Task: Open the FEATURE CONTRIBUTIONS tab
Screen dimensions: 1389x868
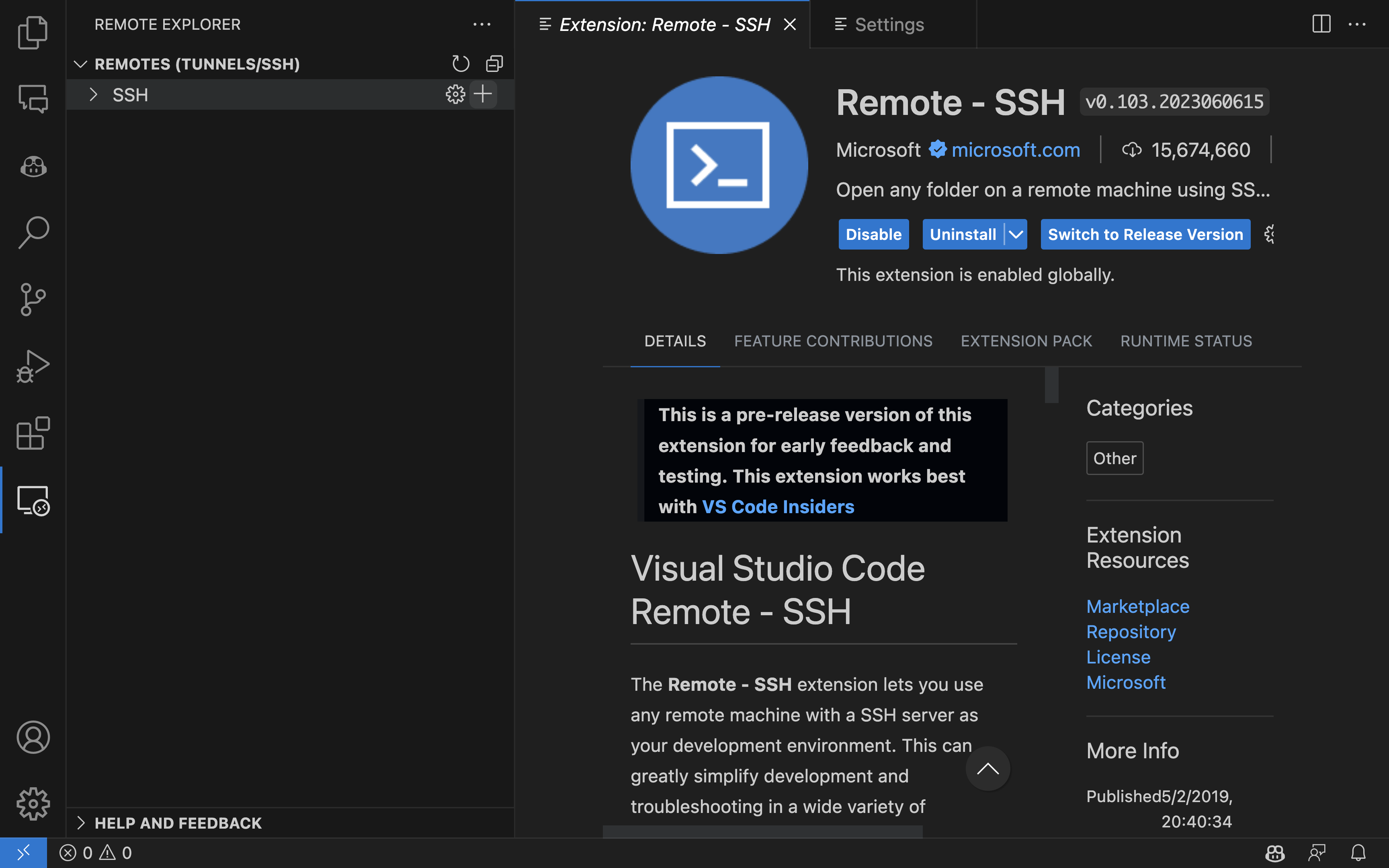Action: 833,340
